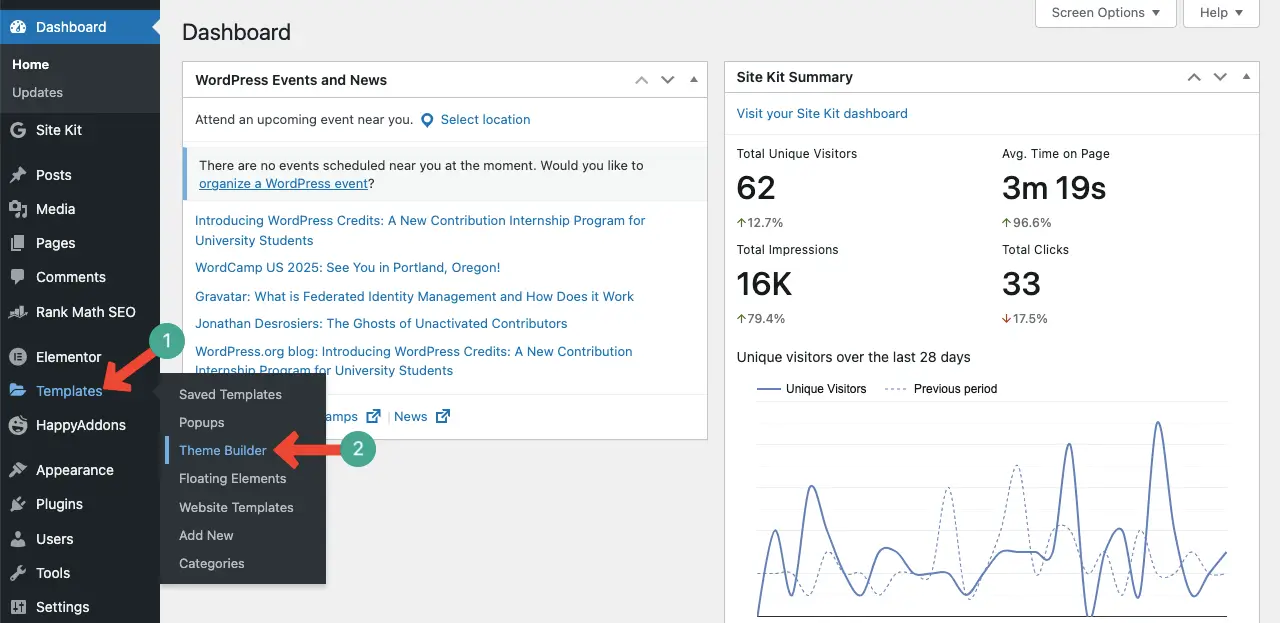Click Total Unique Visitors value 62

756,187
